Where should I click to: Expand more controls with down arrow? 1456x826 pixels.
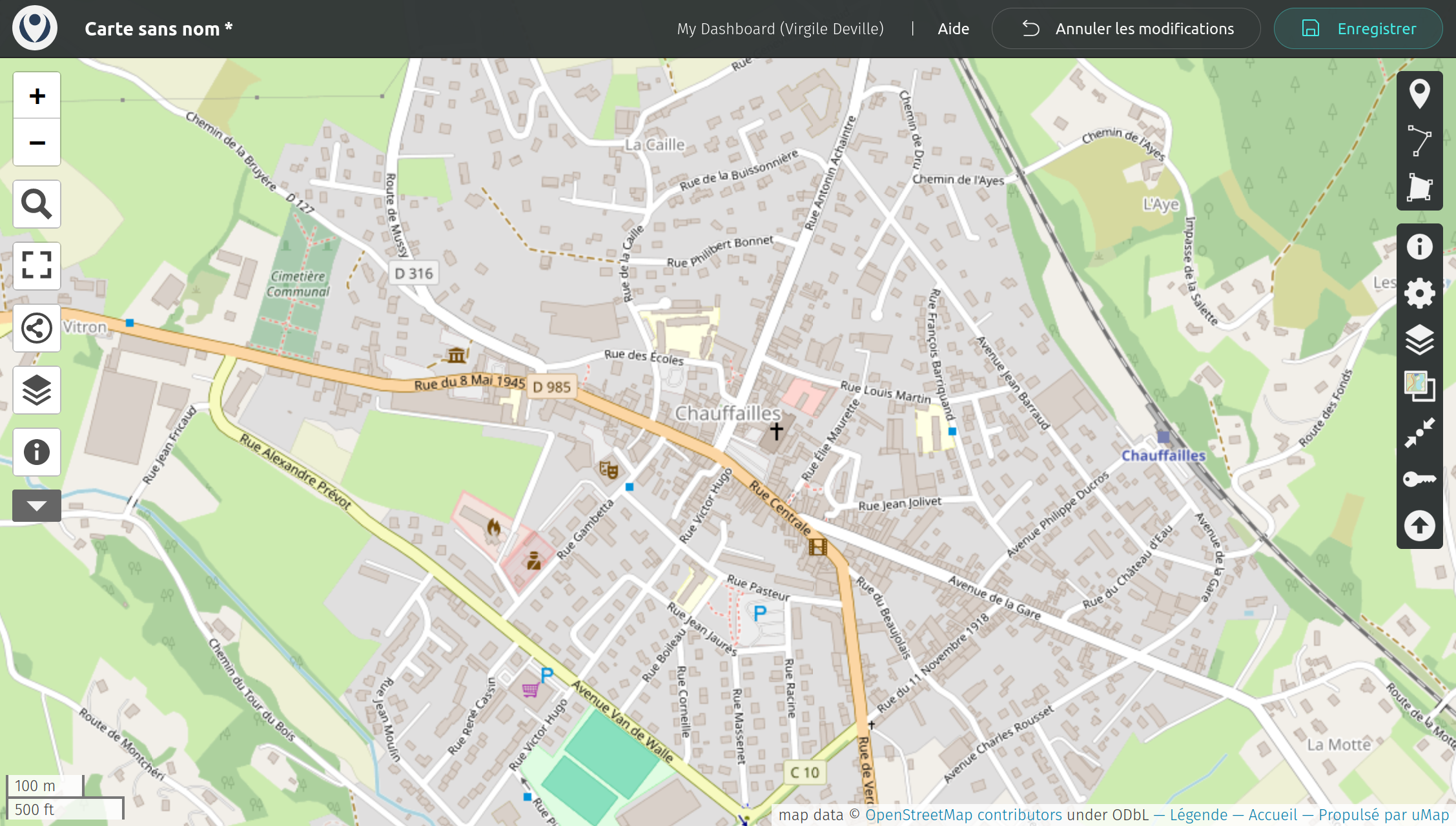(x=37, y=505)
